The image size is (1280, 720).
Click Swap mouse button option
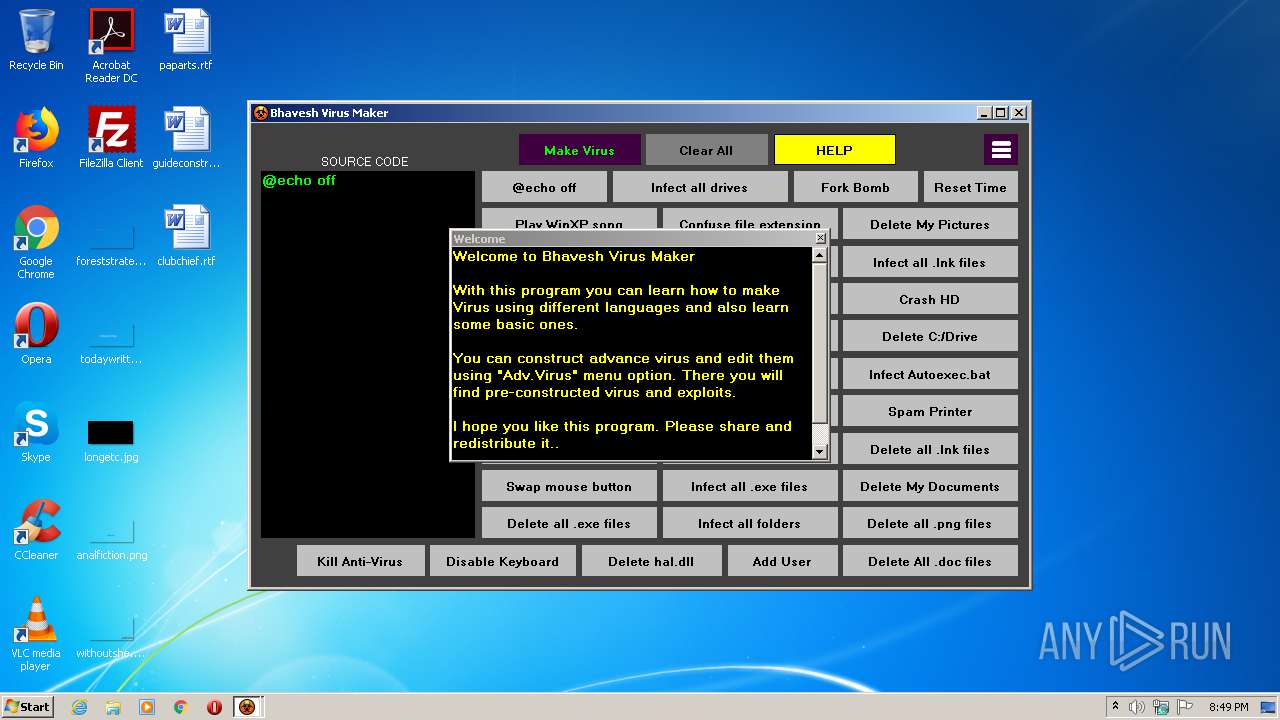coord(569,486)
